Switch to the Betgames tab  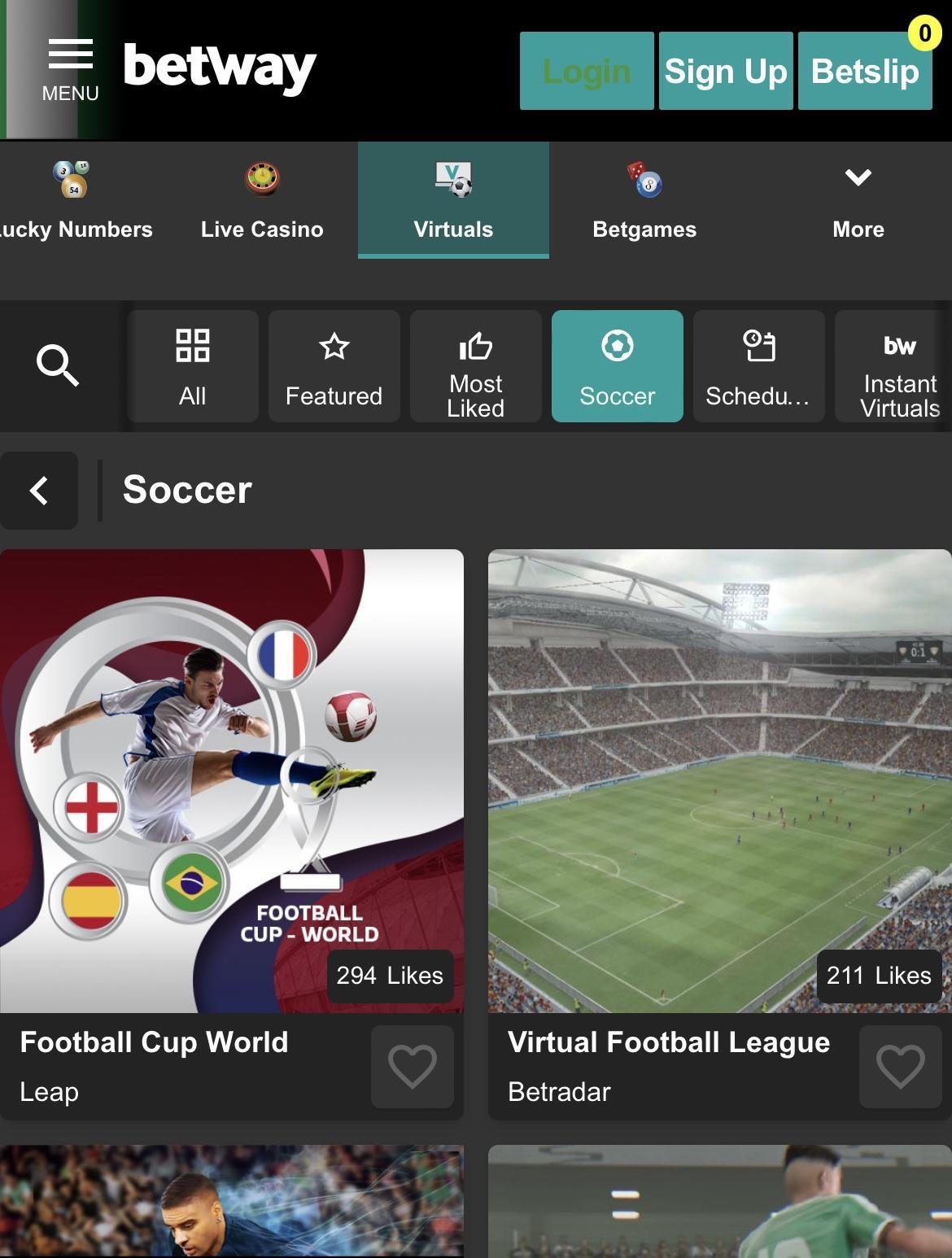tap(644, 200)
